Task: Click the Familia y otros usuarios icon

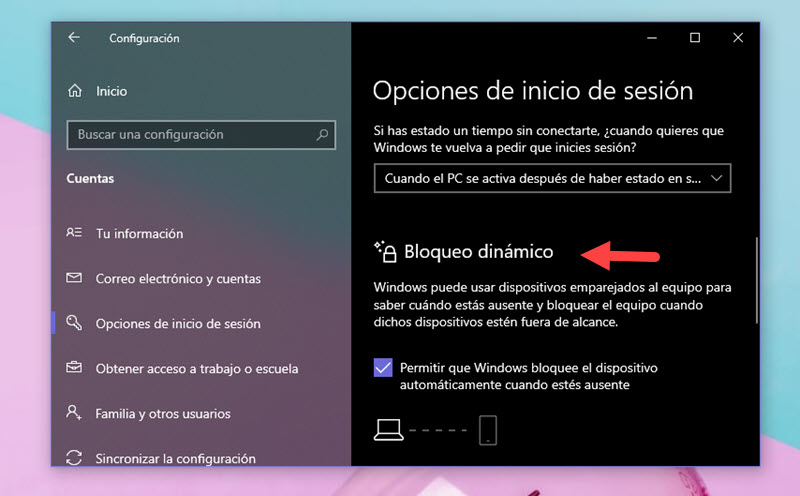Action: click(74, 413)
